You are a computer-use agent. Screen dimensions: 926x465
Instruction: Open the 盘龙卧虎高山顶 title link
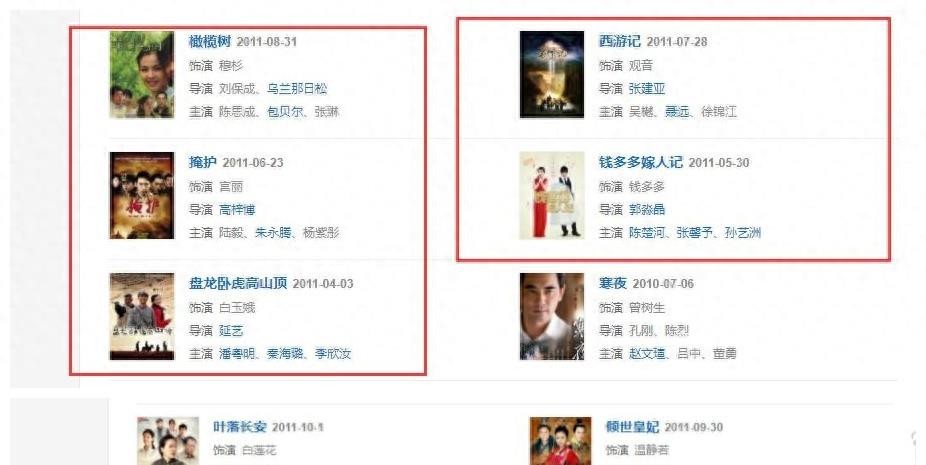tap(238, 283)
